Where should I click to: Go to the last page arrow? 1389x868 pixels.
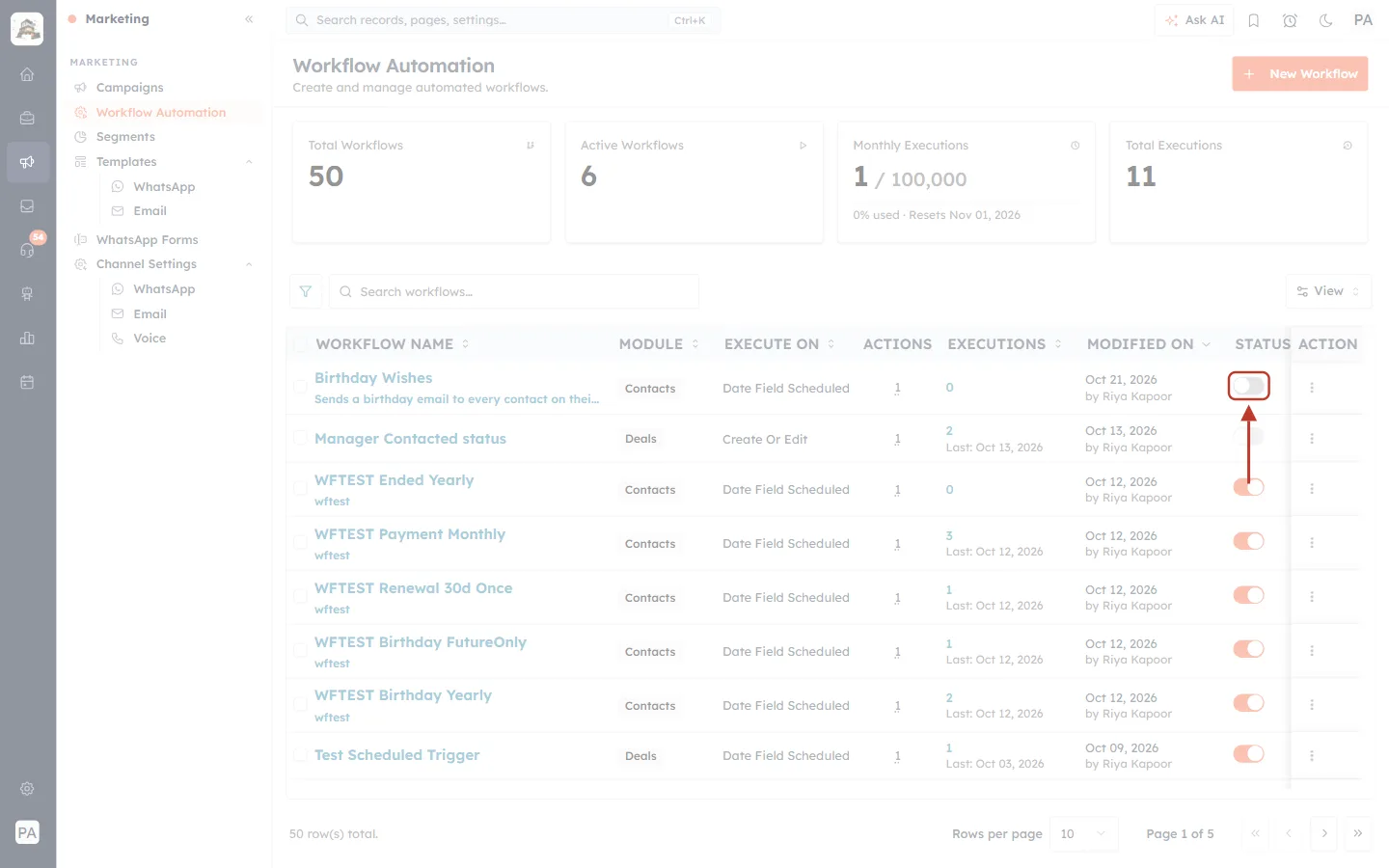(x=1358, y=833)
